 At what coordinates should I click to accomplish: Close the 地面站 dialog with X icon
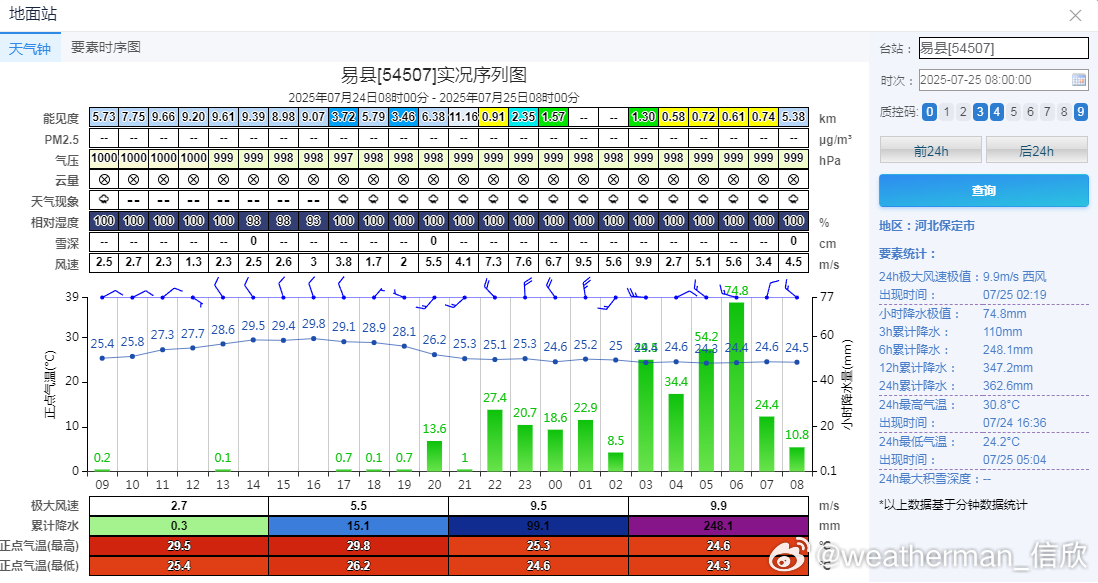(x=1075, y=15)
